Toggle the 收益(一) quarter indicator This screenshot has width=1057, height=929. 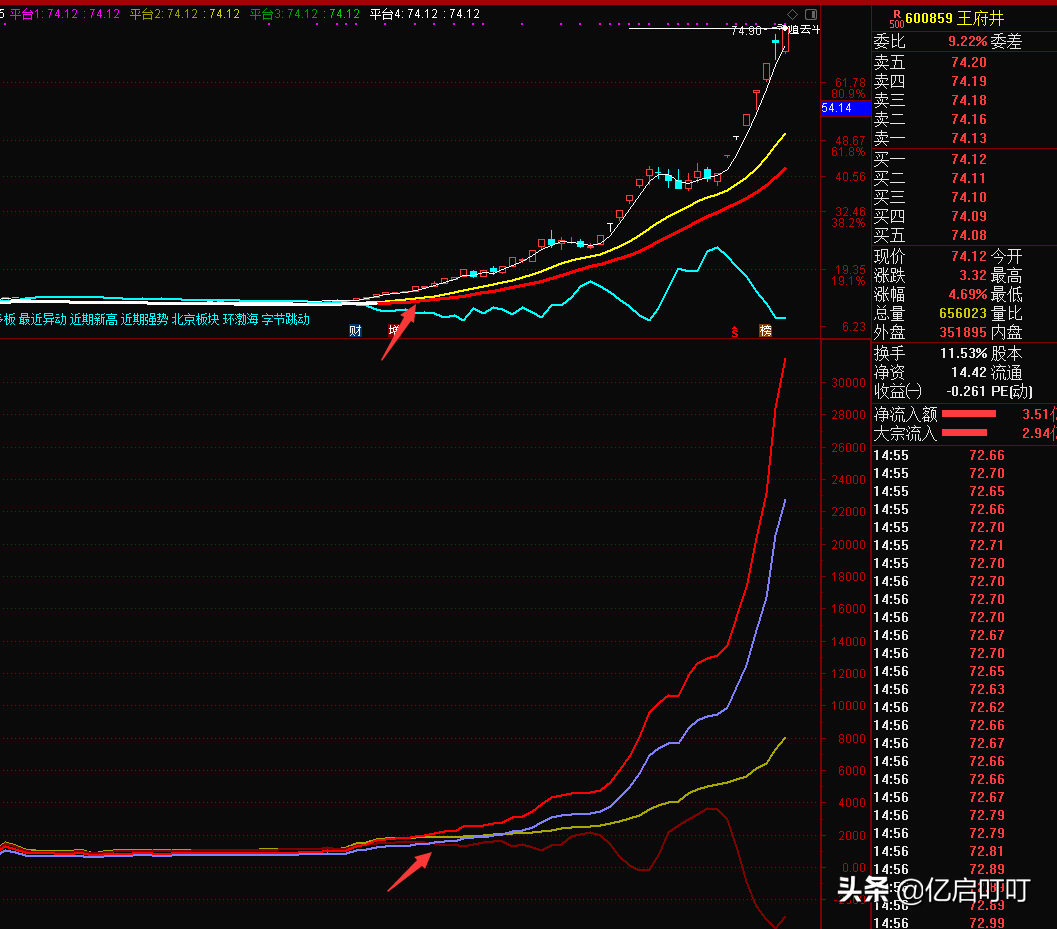point(898,391)
